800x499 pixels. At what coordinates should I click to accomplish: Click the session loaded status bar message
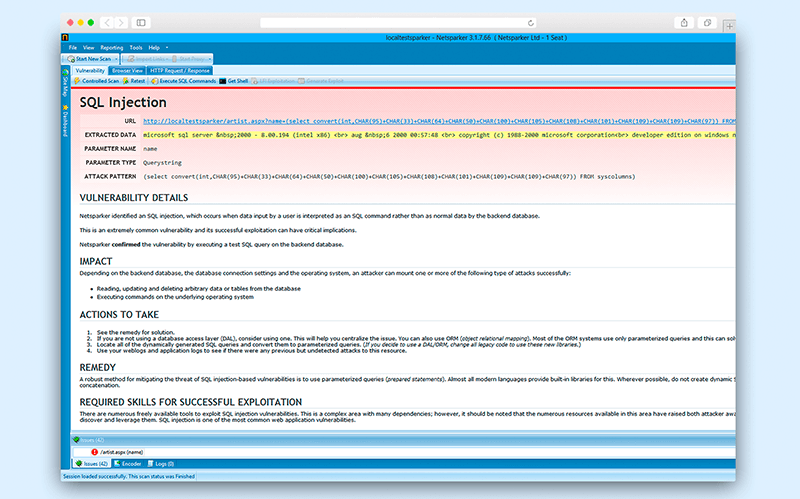click(129, 477)
